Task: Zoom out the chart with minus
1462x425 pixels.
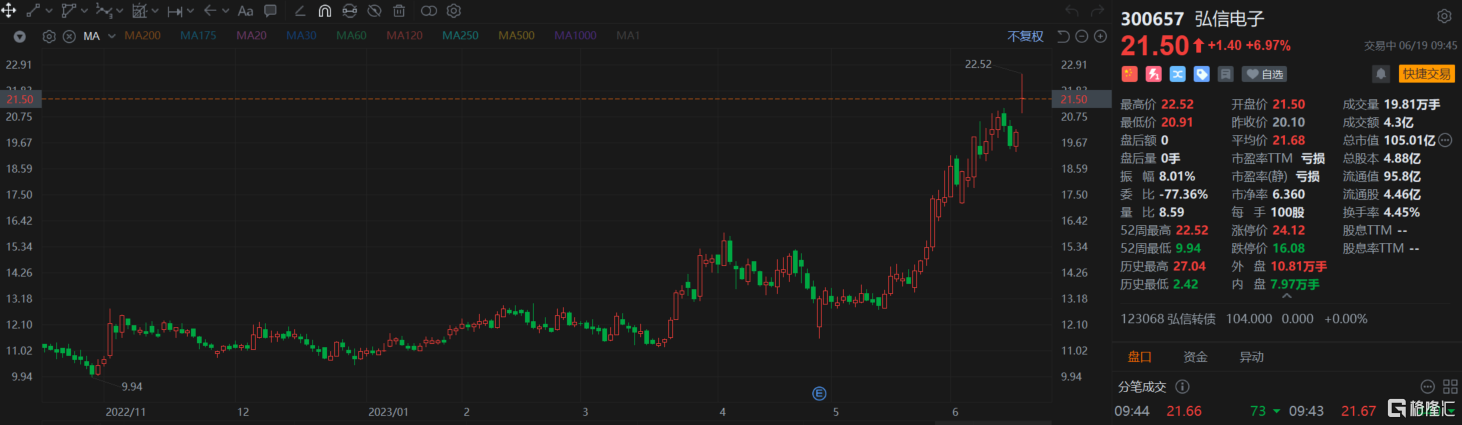Action: coord(1082,36)
